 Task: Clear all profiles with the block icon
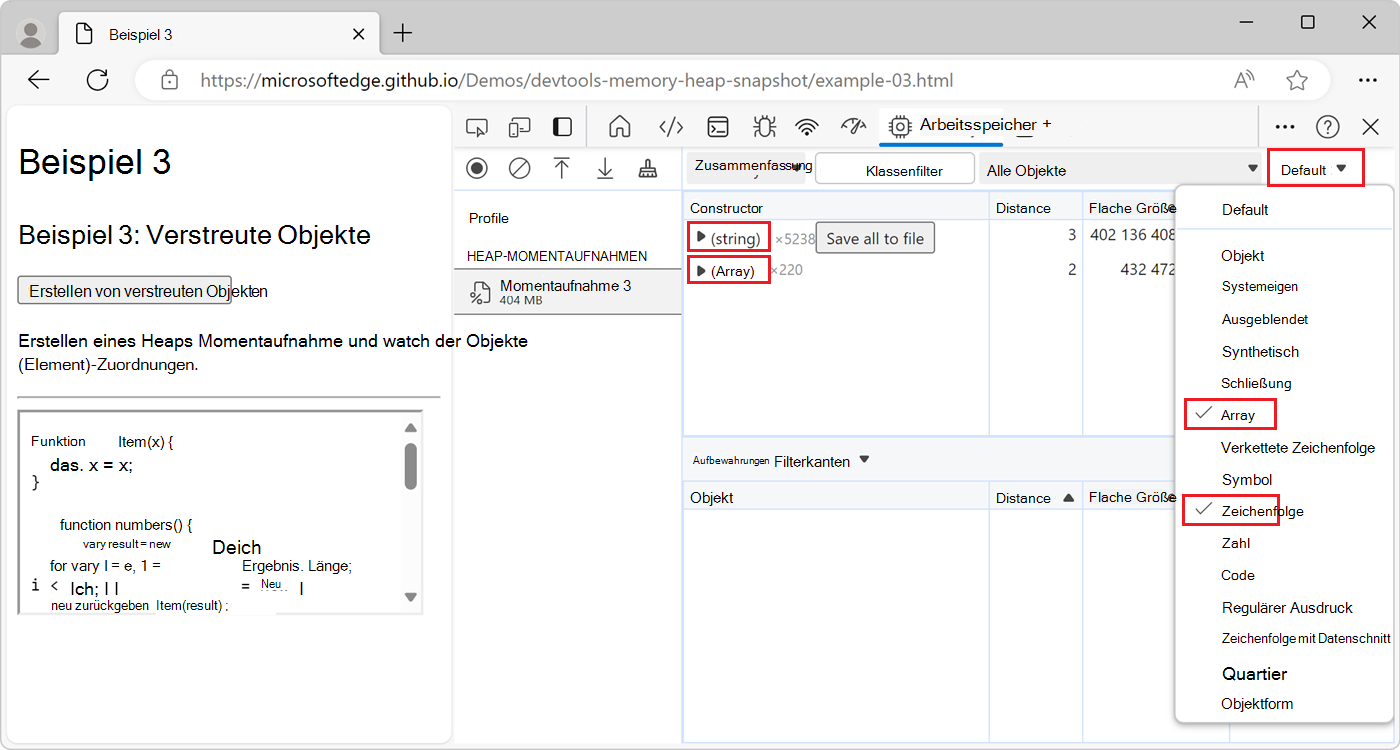(x=519, y=169)
